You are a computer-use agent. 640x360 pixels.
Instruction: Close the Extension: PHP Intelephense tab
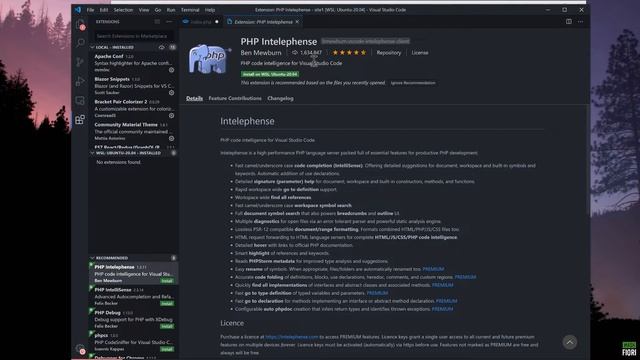click(297, 22)
